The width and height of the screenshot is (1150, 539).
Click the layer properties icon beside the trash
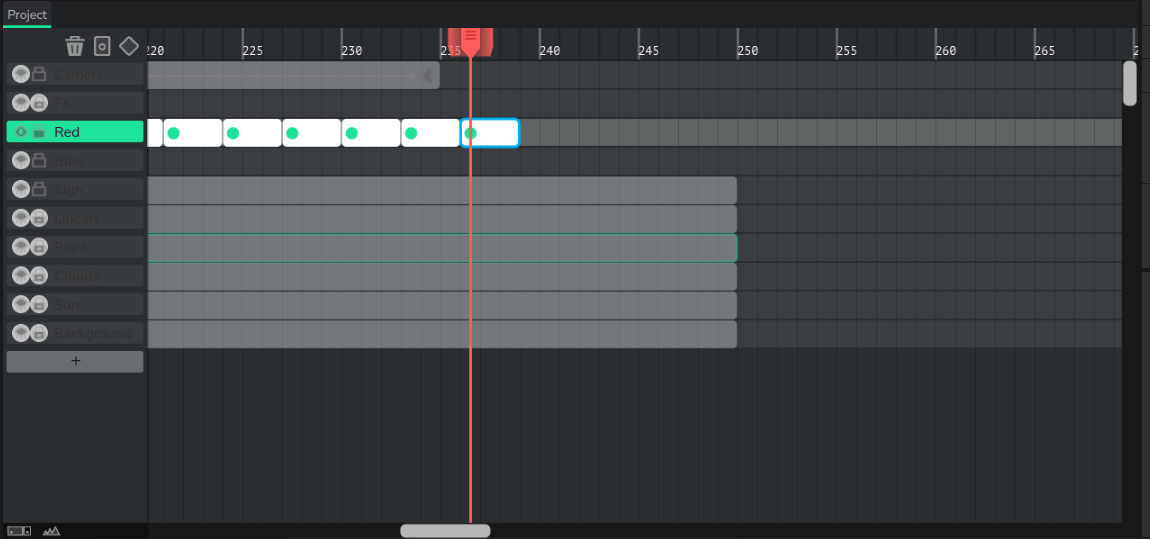point(102,46)
